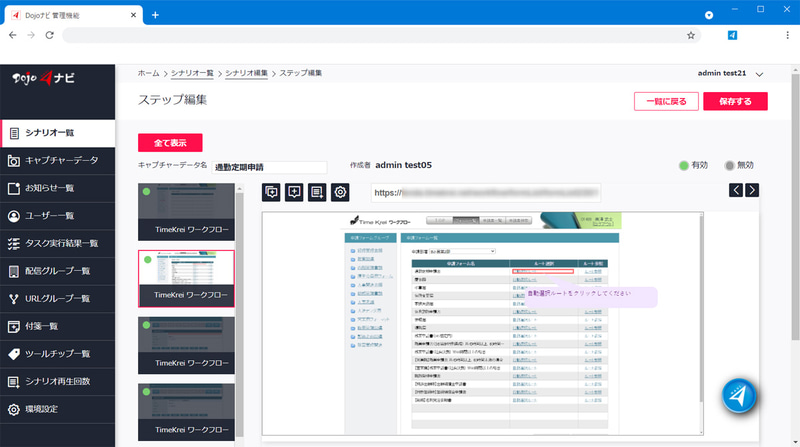The width and height of the screenshot is (800, 447).
Task: Click the 一覧に戻る button
Action: coord(666,101)
